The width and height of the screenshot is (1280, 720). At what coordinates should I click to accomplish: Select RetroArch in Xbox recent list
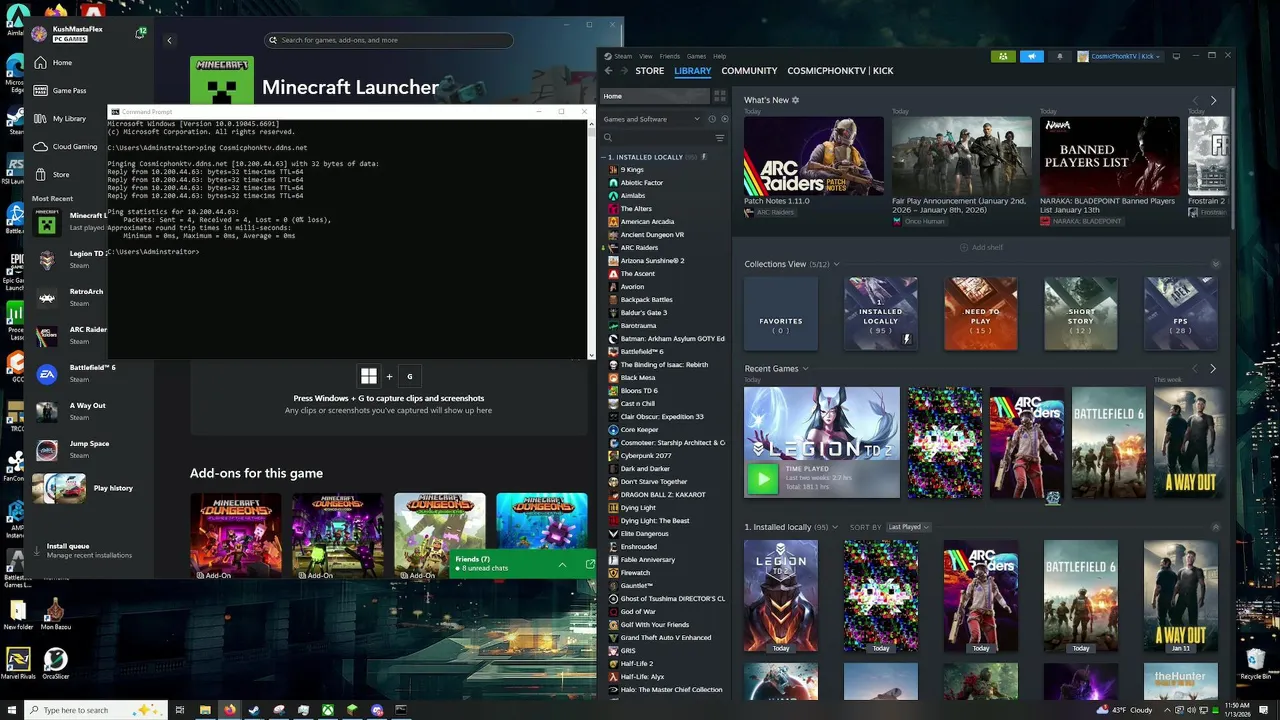coord(70,297)
